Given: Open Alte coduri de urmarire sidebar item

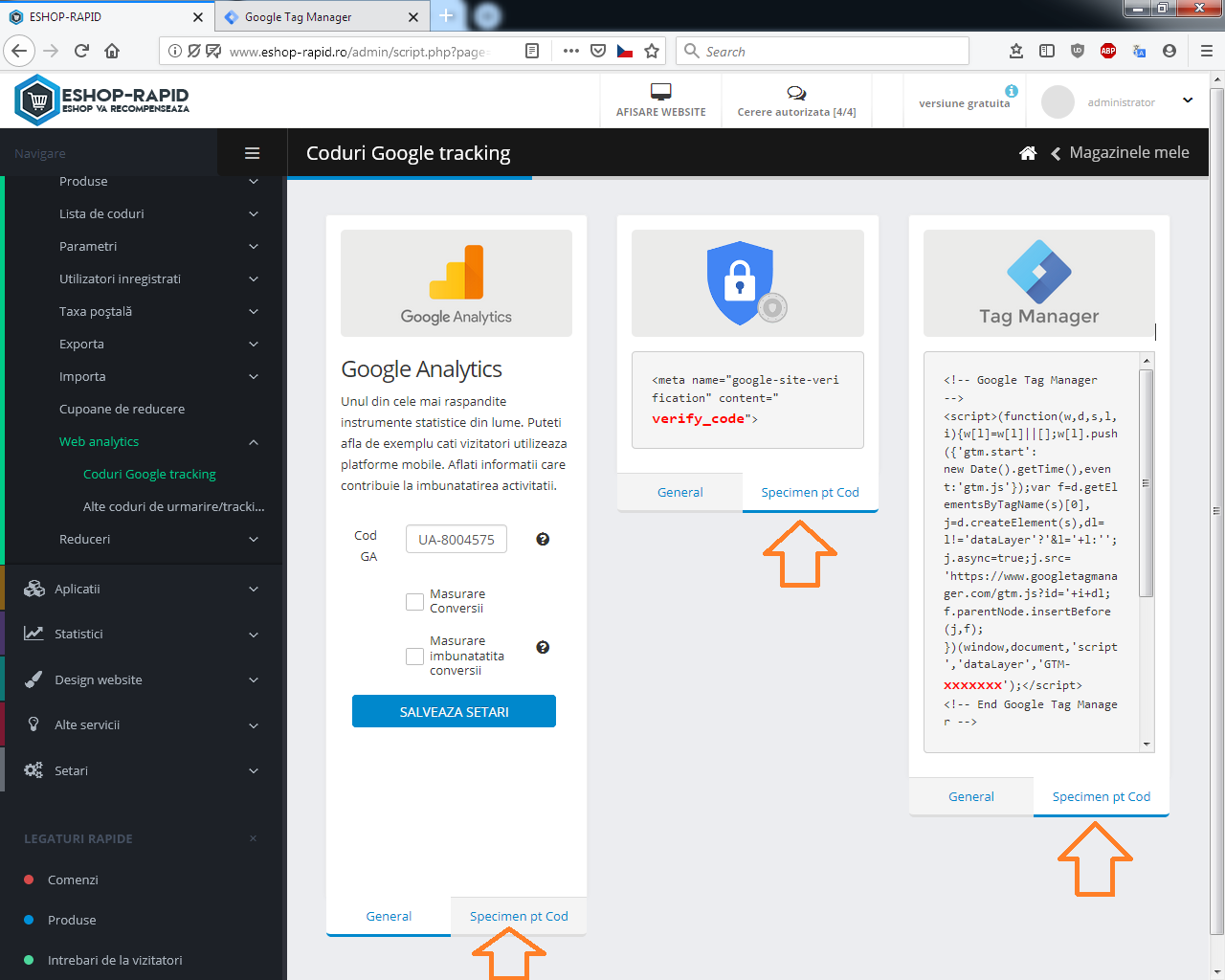Looking at the screenshot, I should tap(174, 506).
